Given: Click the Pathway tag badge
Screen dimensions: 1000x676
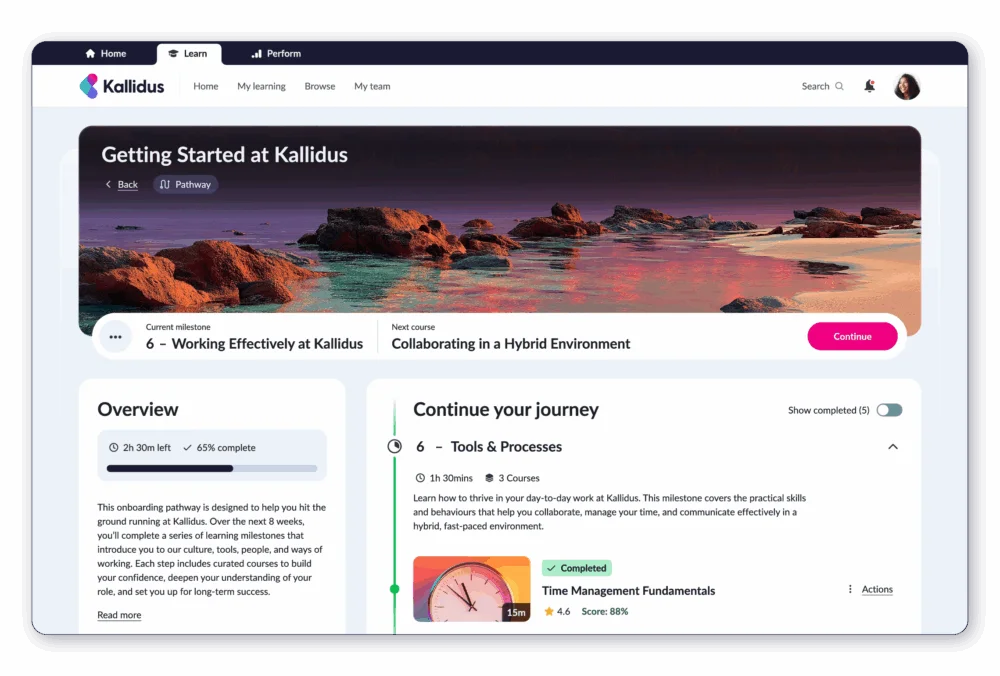Looking at the screenshot, I should [186, 184].
